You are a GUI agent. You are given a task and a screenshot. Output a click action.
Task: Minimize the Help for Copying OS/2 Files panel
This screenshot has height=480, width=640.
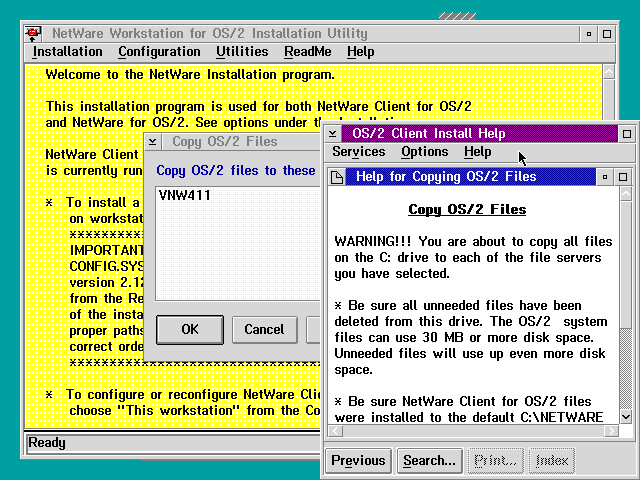(605, 177)
